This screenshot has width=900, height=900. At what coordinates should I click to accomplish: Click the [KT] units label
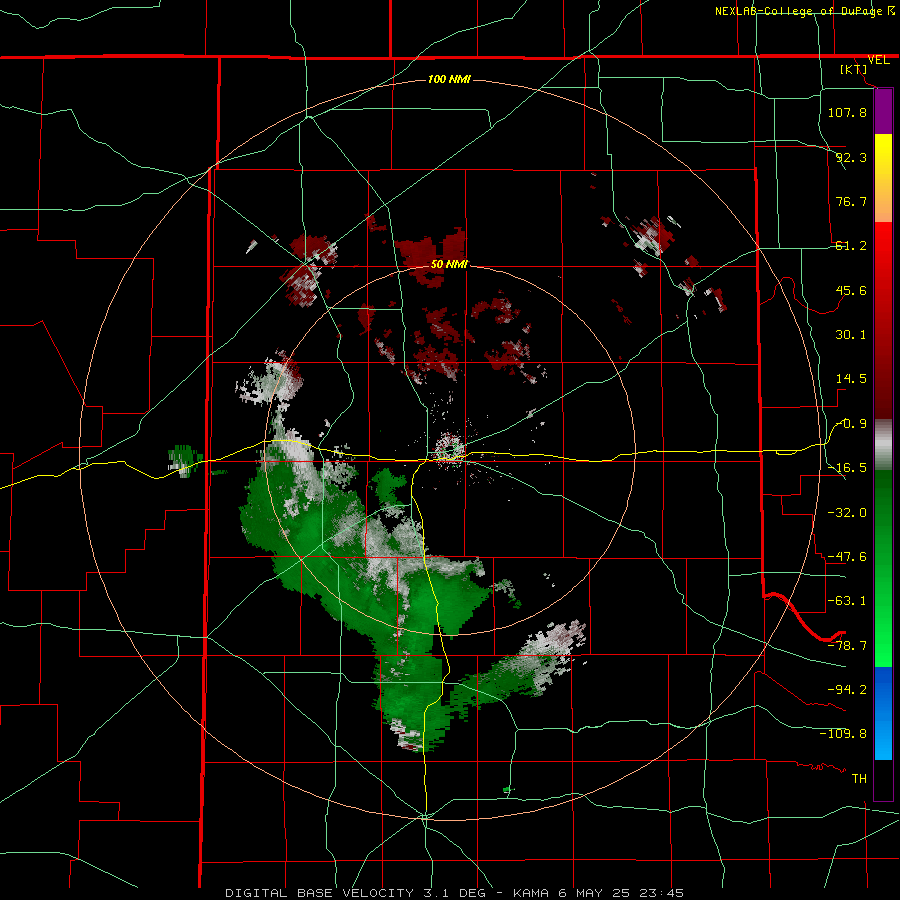(x=854, y=69)
